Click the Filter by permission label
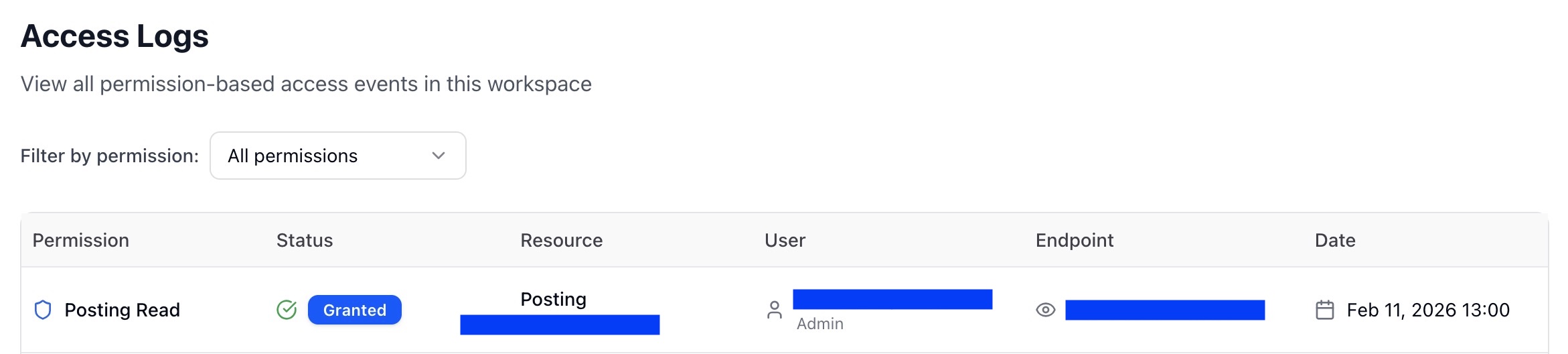This screenshot has height=354, width=1568. pyautogui.click(x=109, y=156)
